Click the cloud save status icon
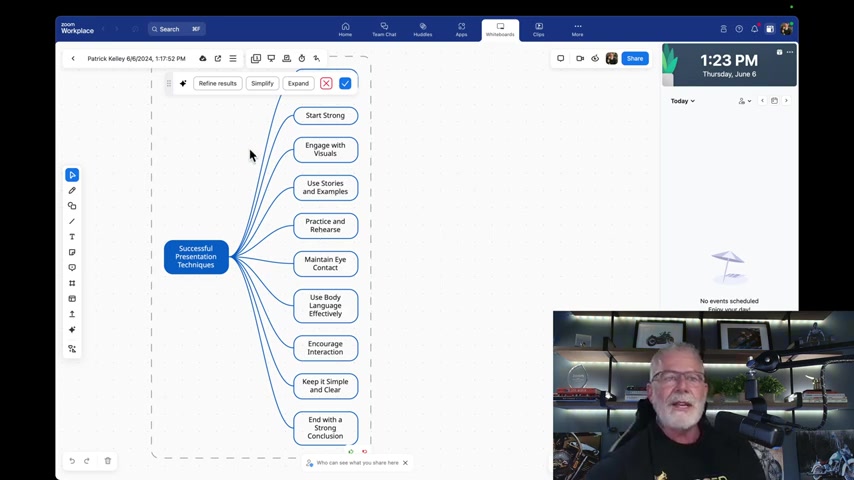The width and height of the screenshot is (854, 480). pyautogui.click(x=203, y=58)
